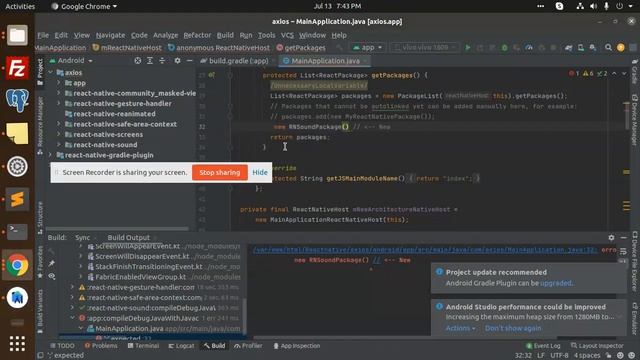
Task: Click the error count indicator in editor
Action: [x=574, y=73]
